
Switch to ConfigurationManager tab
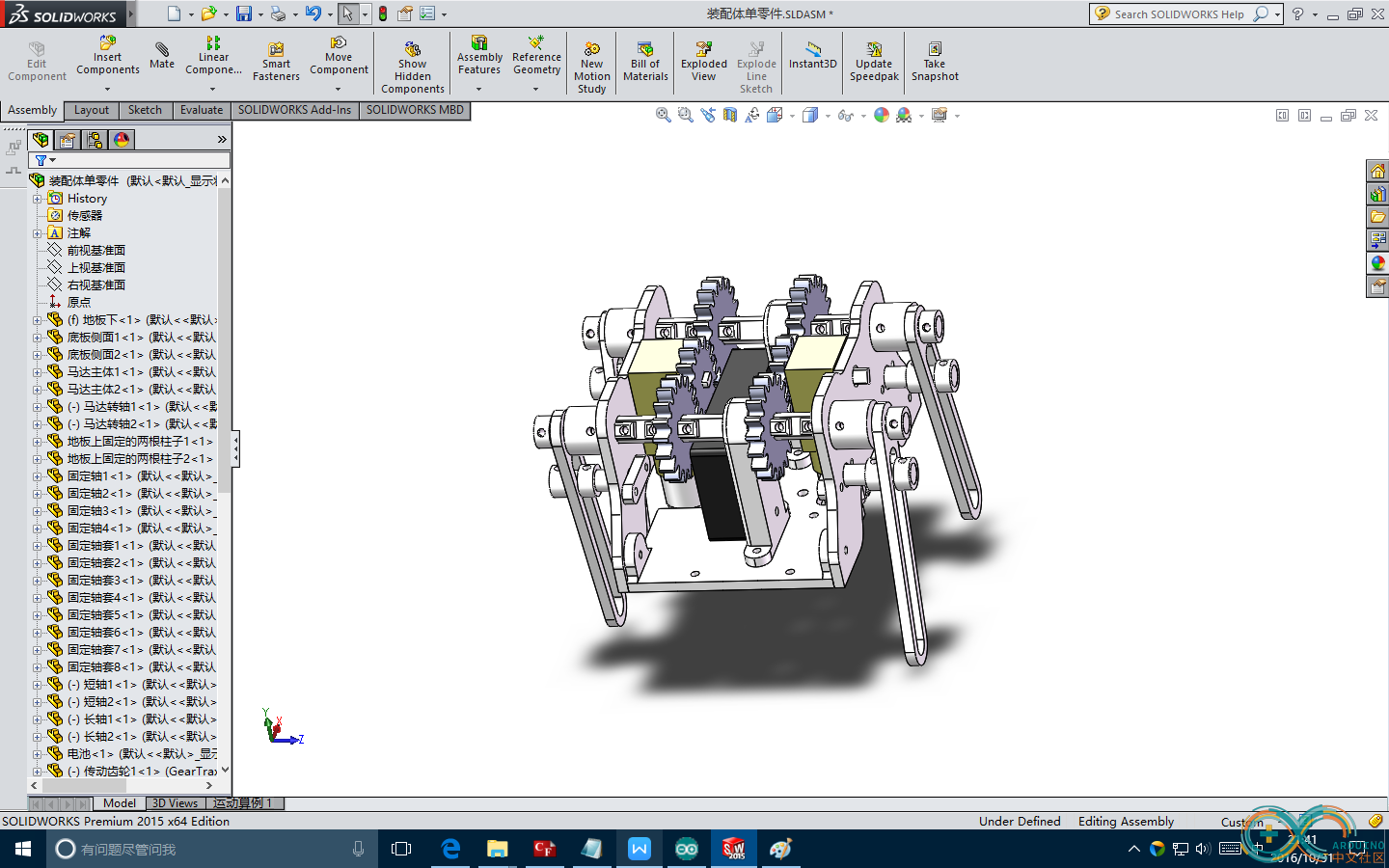click(95, 140)
